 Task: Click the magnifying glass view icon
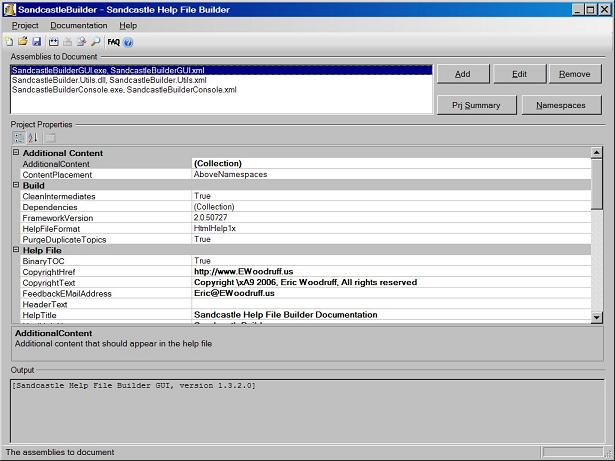click(96, 42)
